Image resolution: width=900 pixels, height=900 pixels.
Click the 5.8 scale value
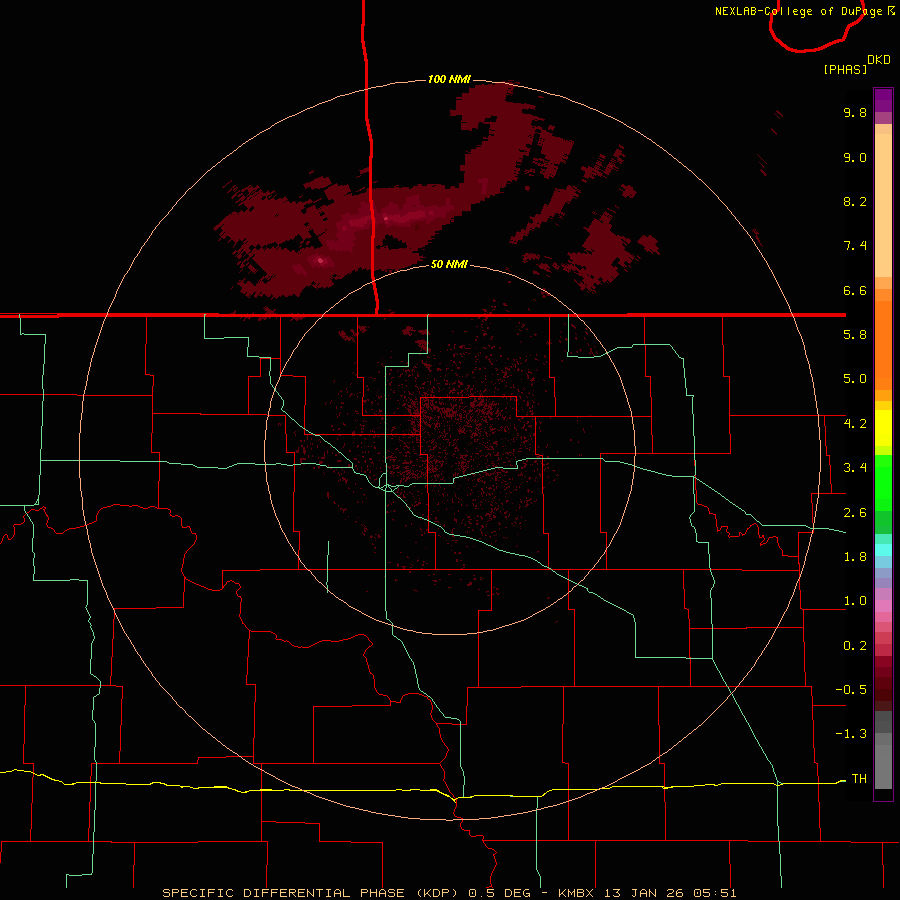855,335
